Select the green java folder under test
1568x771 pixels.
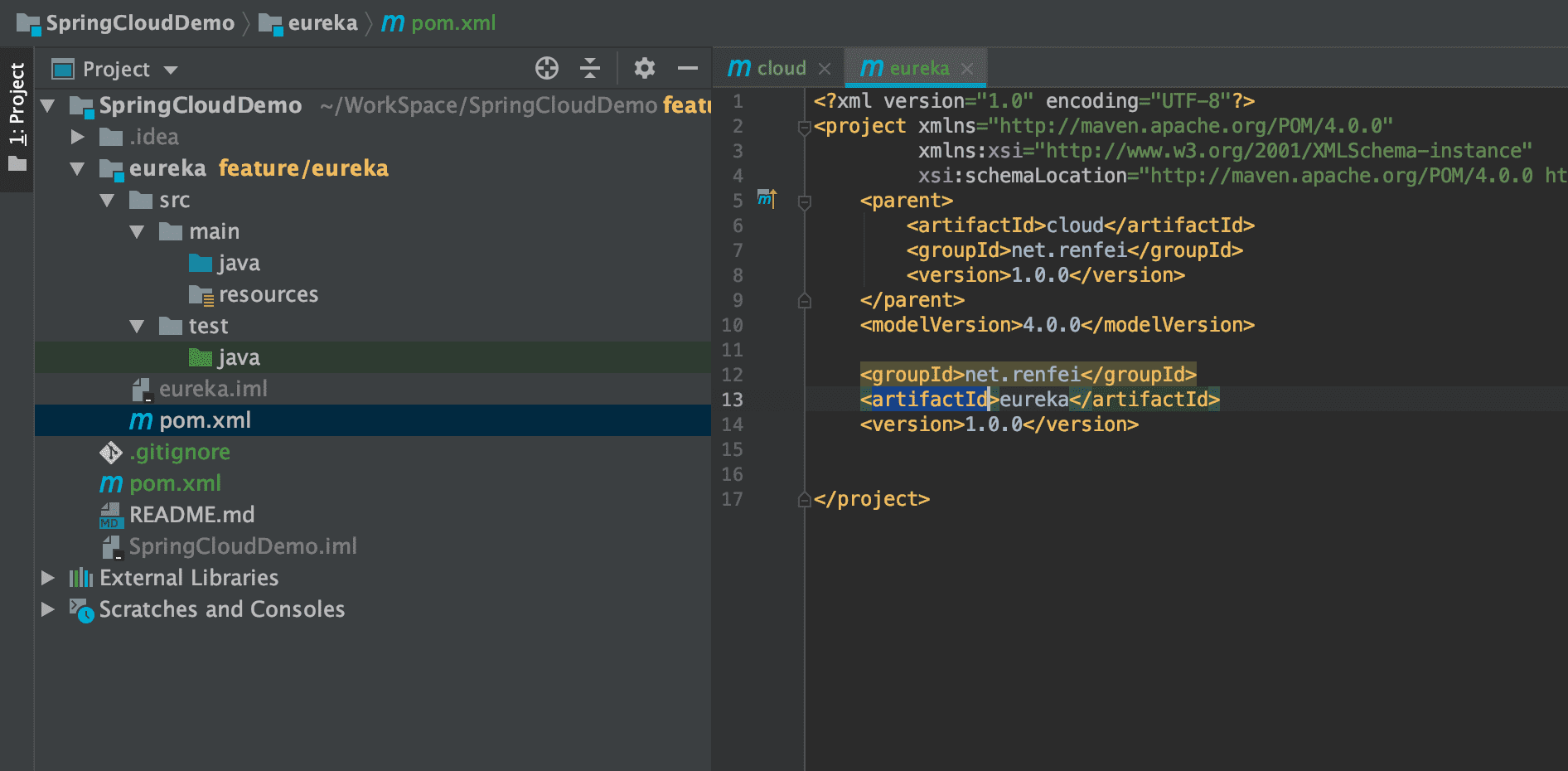pos(373,357)
